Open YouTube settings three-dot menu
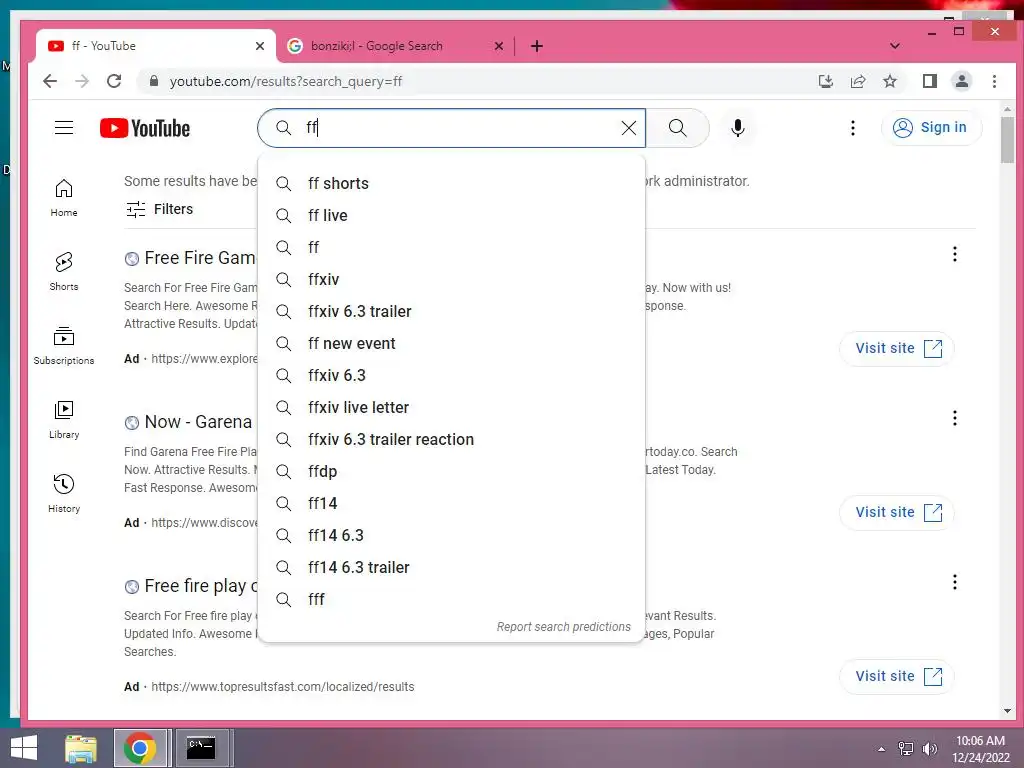This screenshot has height=768, width=1024. pyautogui.click(x=852, y=128)
